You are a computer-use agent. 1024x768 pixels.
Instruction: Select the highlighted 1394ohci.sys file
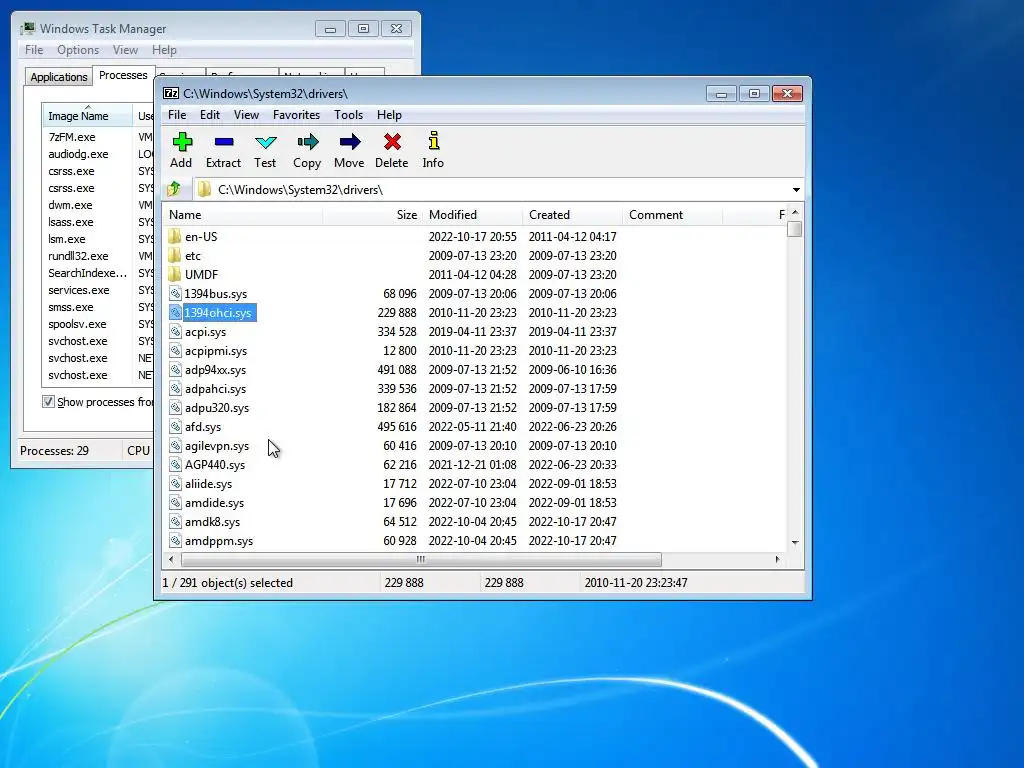pyautogui.click(x=218, y=313)
